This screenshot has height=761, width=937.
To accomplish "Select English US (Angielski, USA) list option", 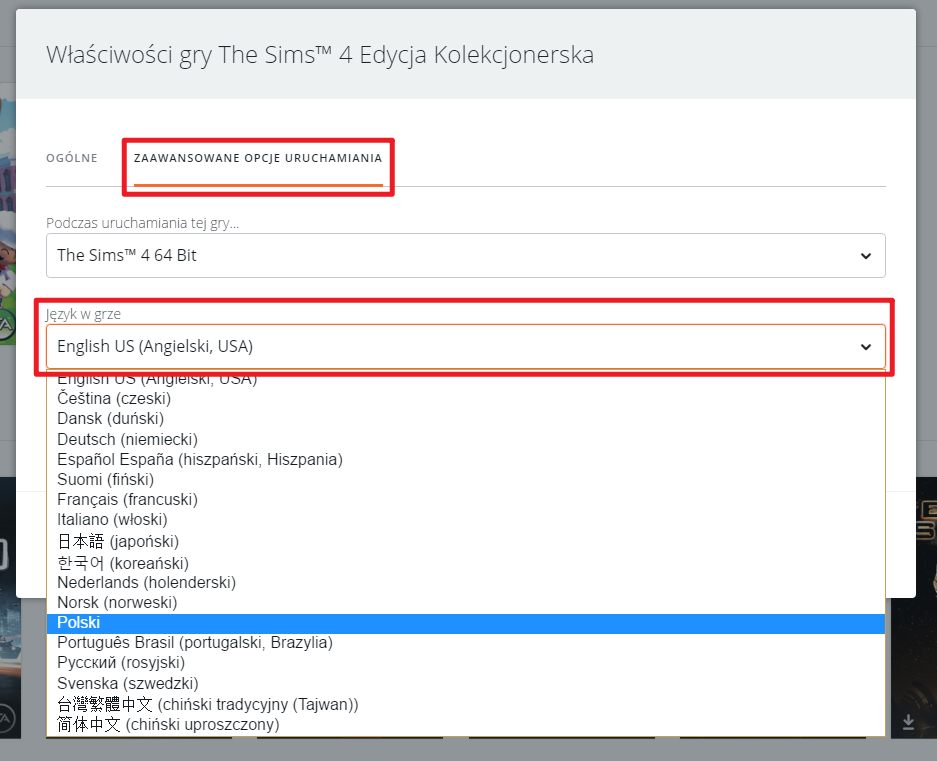I will [x=466, y=379].
